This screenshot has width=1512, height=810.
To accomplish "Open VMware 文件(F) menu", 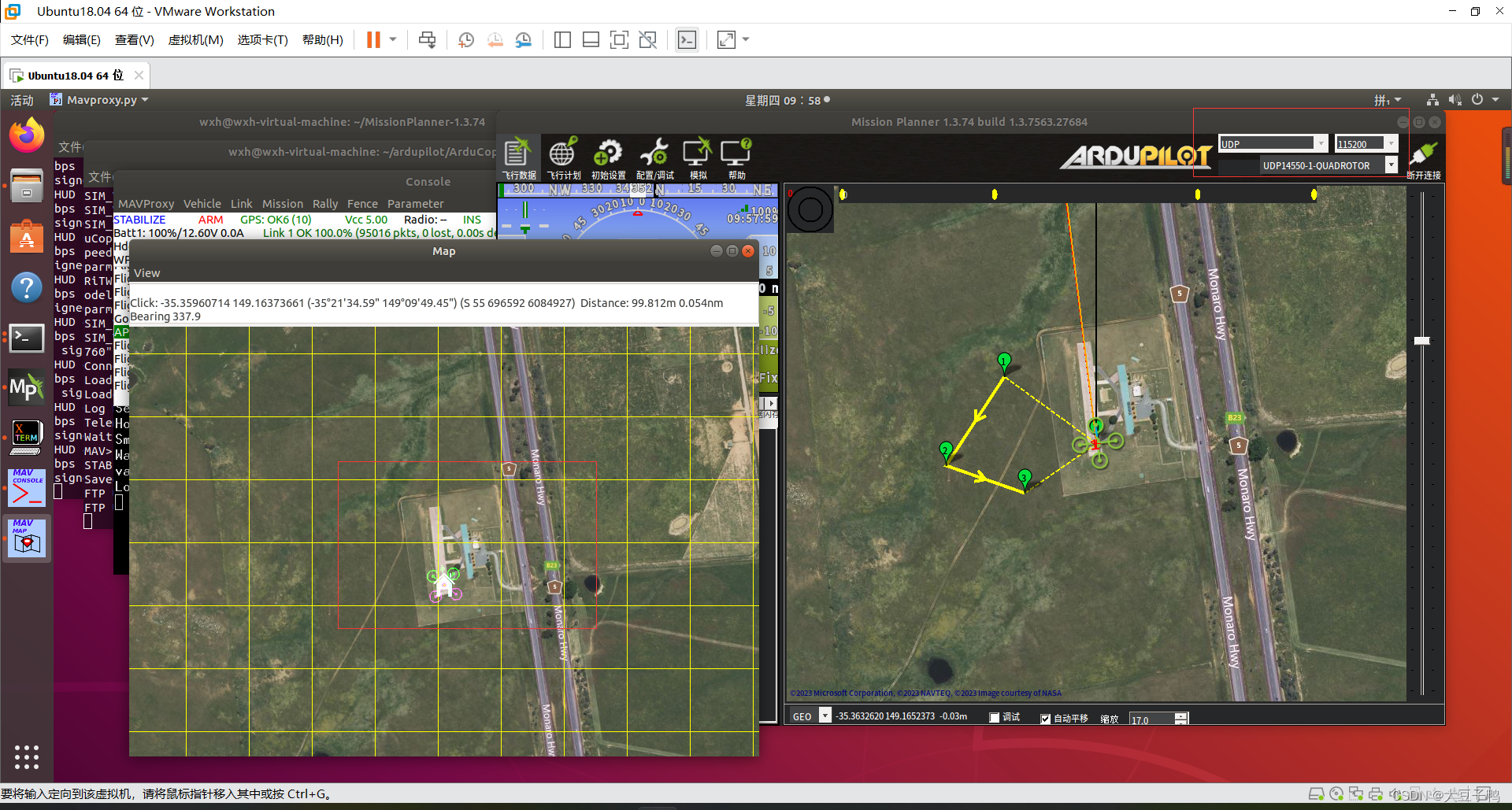I will (30, 39).
